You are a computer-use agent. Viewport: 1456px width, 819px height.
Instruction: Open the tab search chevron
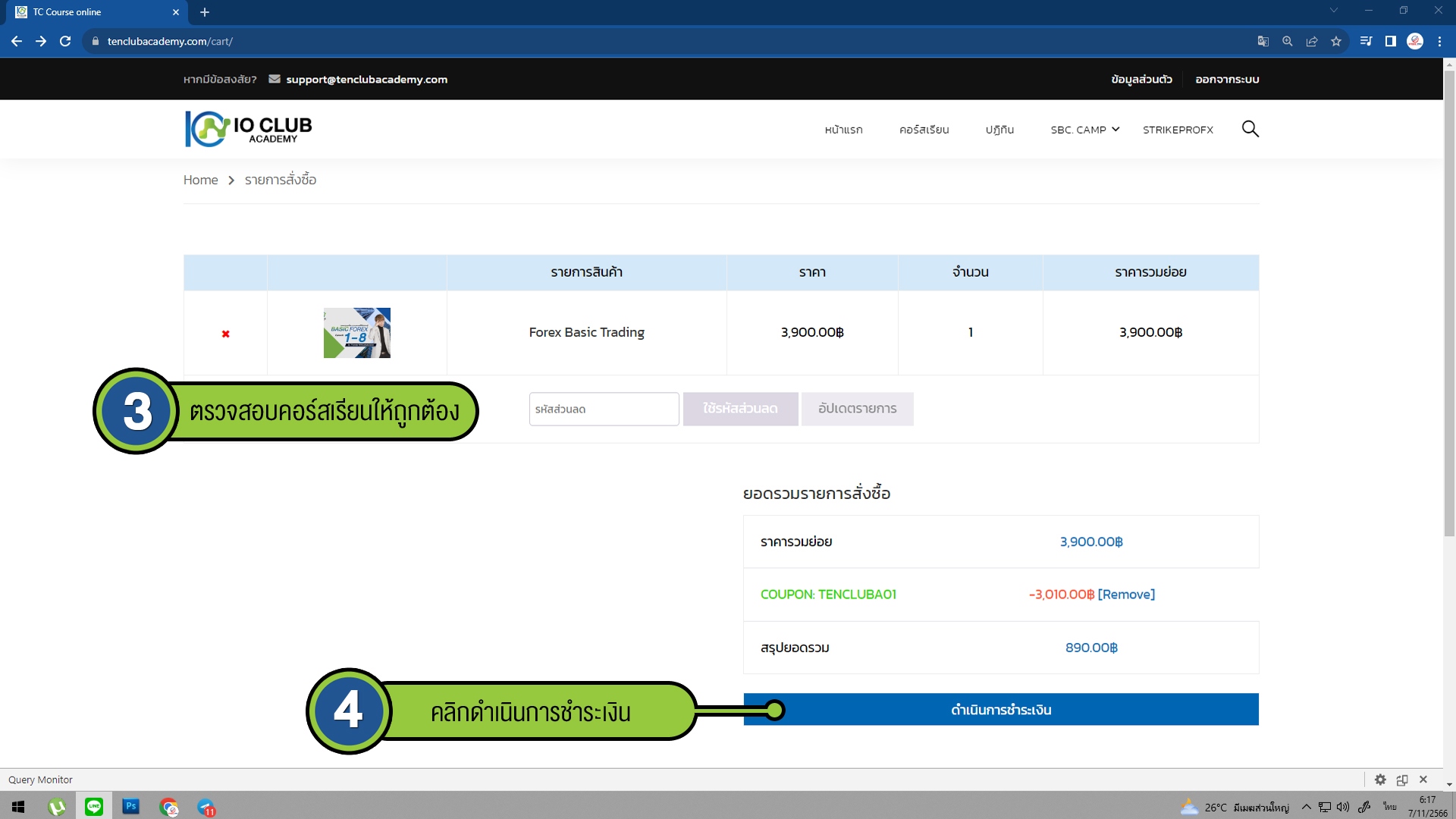tap(1334, 11)
